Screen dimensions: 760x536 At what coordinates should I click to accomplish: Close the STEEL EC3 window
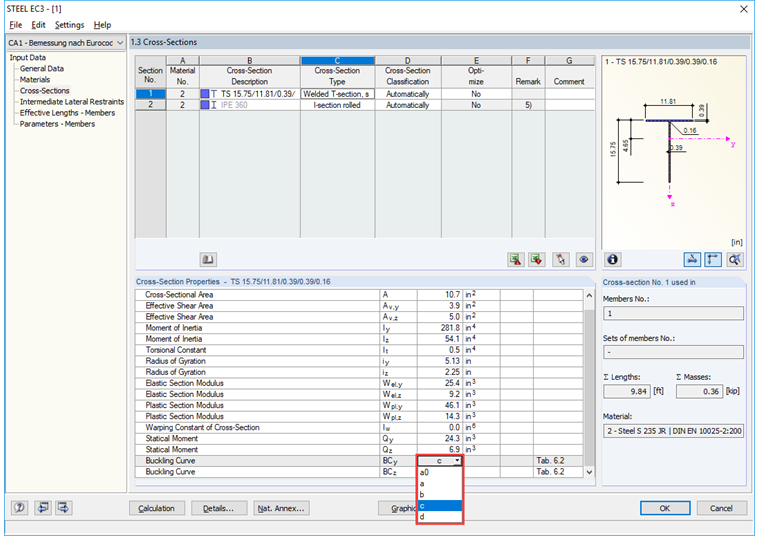(744, 9)
